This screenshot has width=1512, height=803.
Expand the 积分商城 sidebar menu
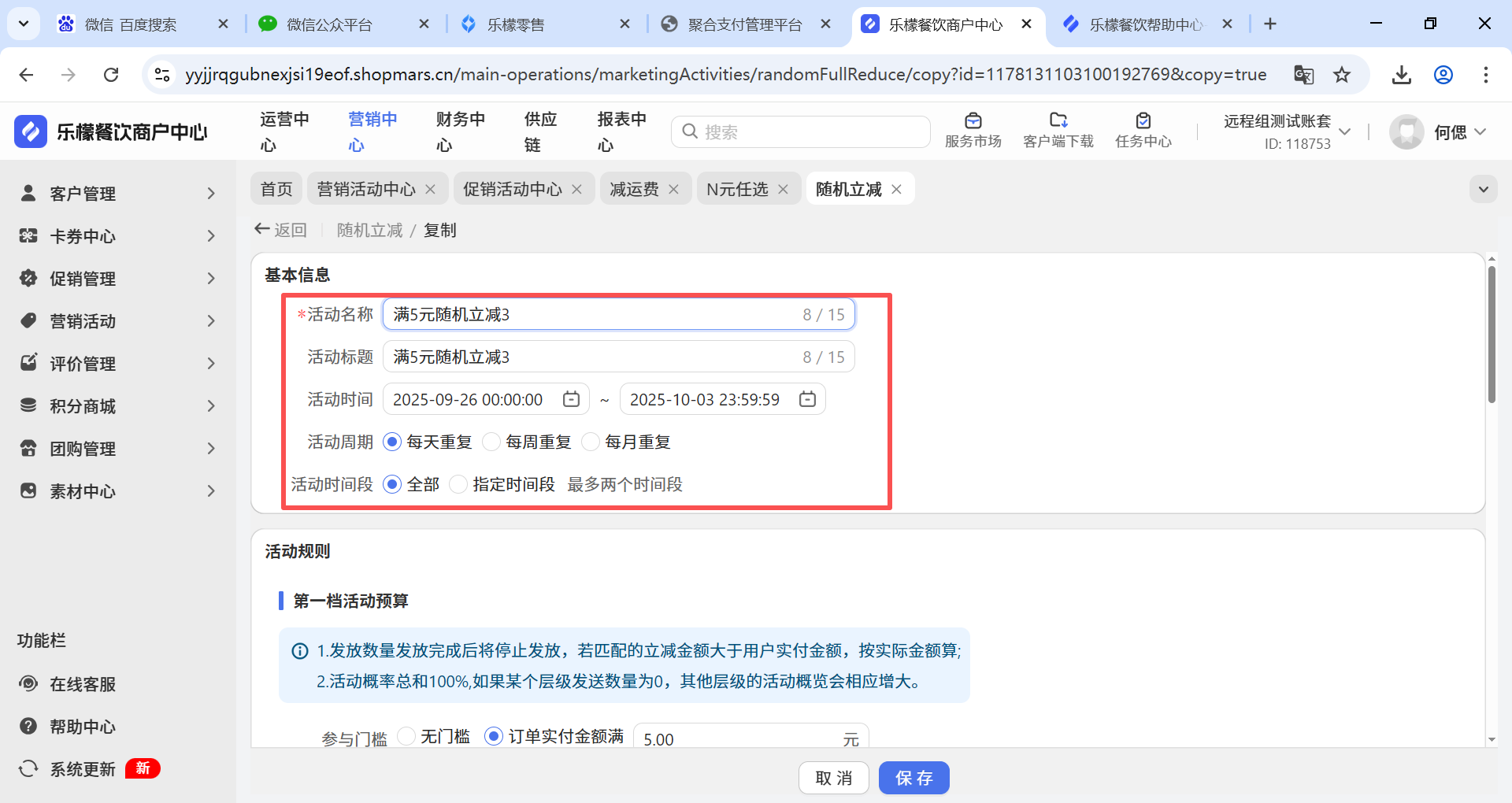tap(117, 405)
